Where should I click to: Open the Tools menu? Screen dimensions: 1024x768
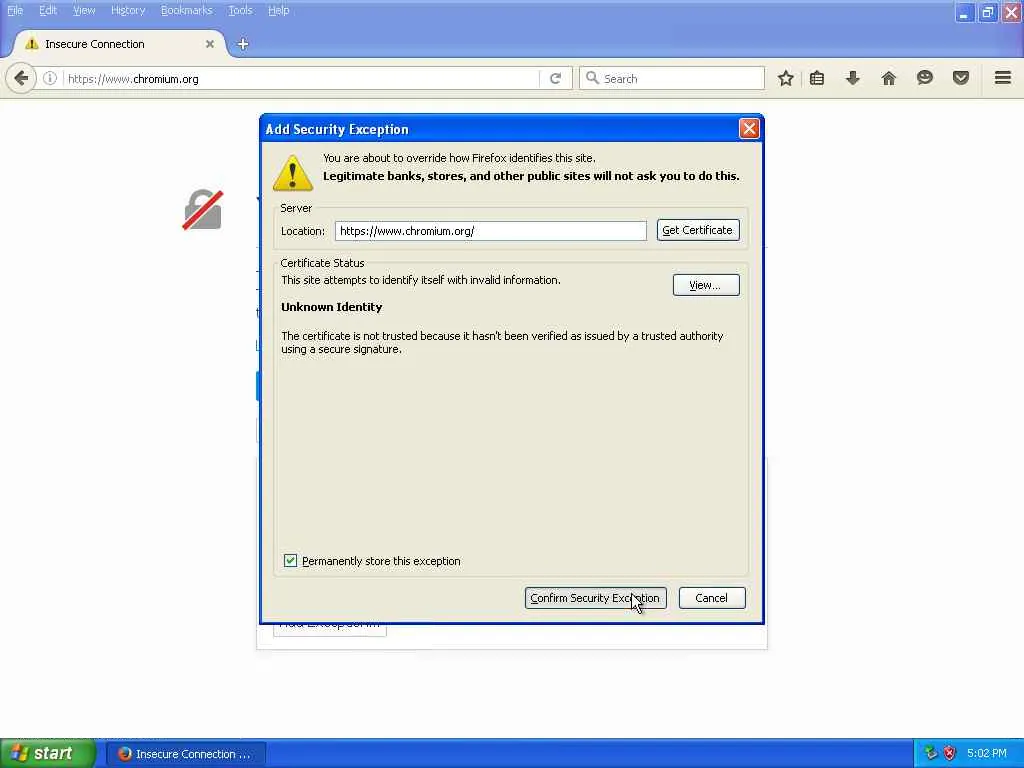240,10
